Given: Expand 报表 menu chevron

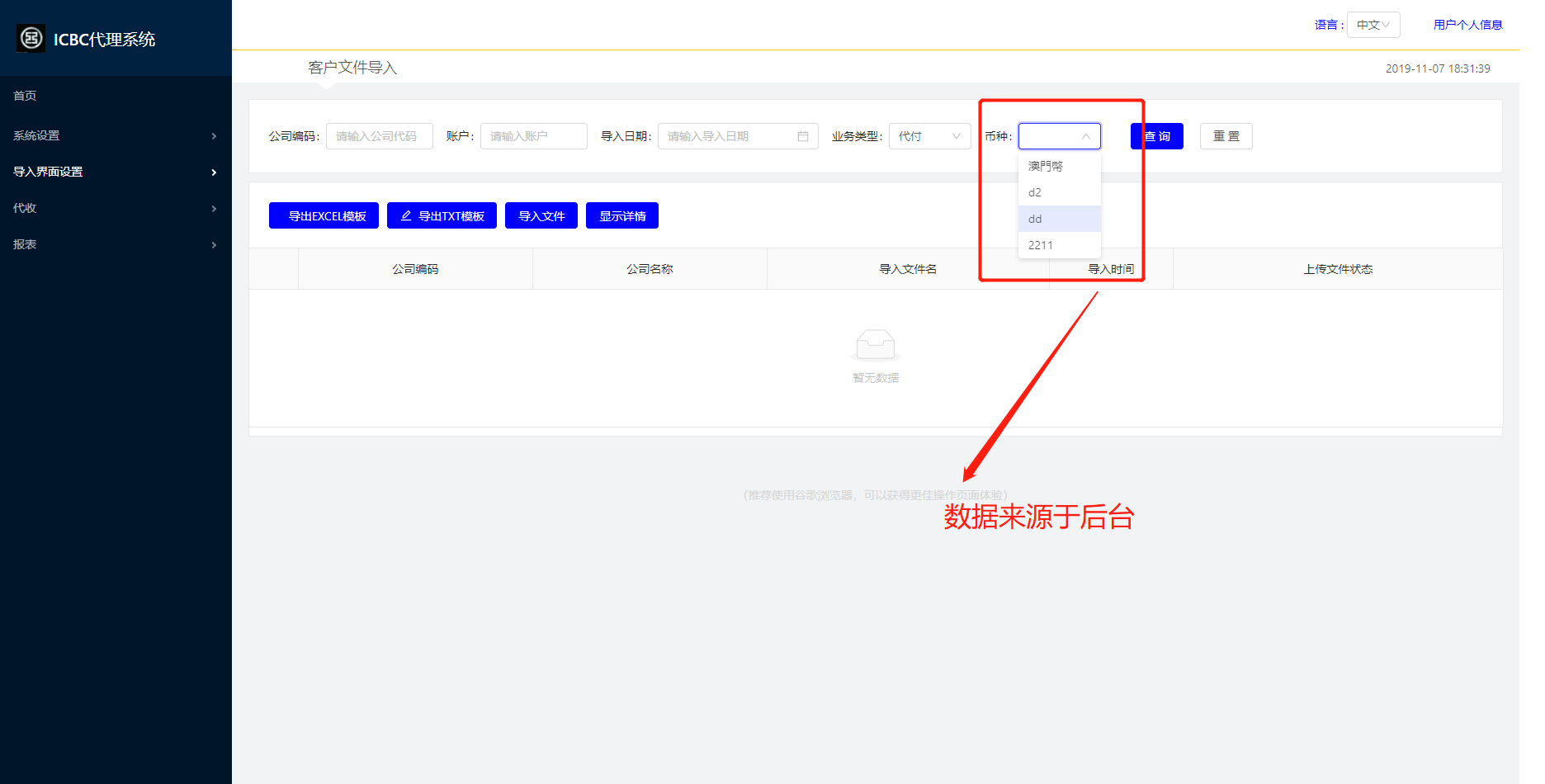Looking at the screenshot, I should [x=214, y=245].
